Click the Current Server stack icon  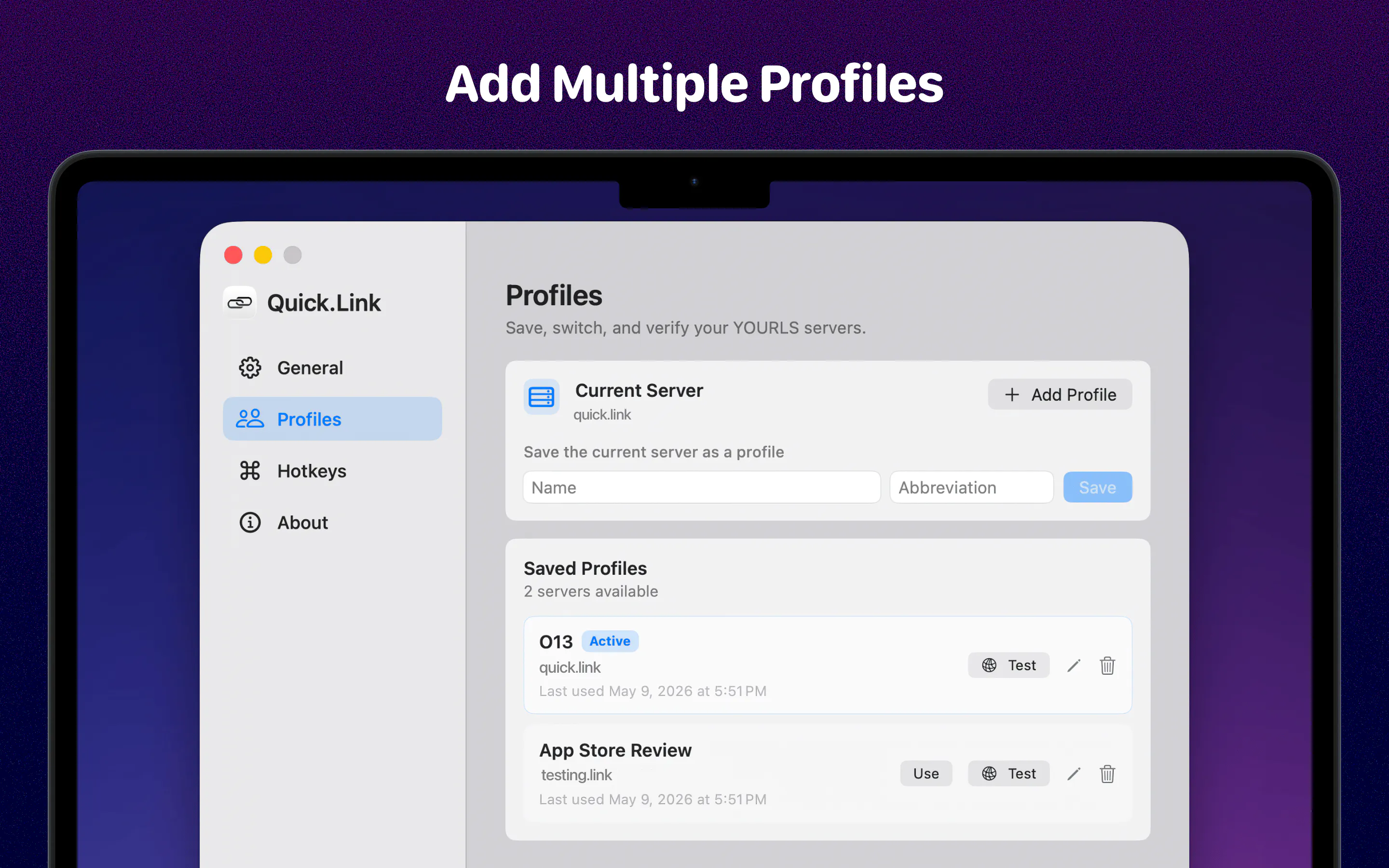[x=541, y=397]
